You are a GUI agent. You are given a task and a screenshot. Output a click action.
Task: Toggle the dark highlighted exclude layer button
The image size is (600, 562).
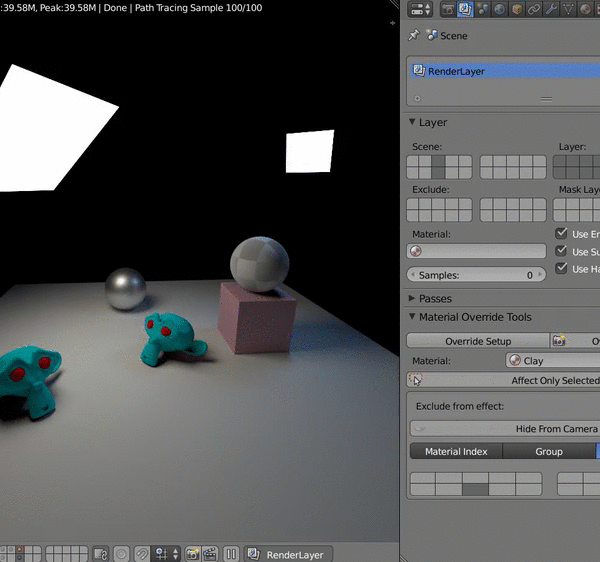click(x=475, y=490)
